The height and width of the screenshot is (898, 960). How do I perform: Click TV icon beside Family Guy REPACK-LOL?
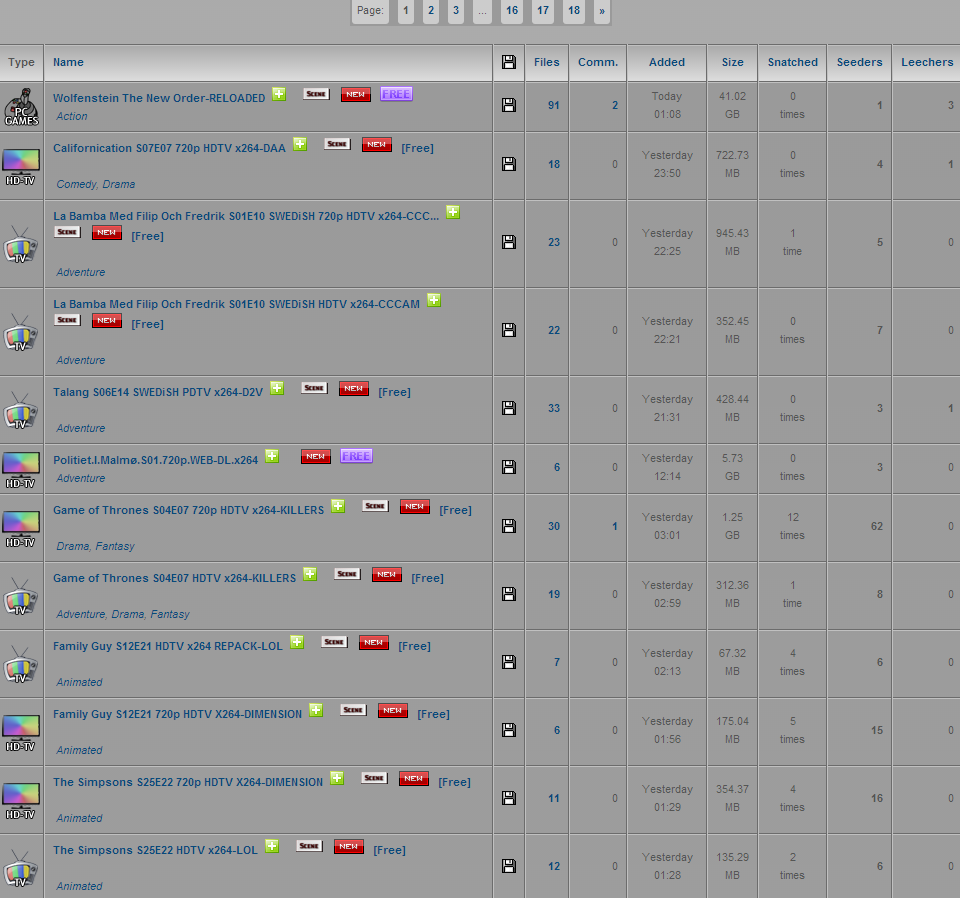tap(21, 664)
